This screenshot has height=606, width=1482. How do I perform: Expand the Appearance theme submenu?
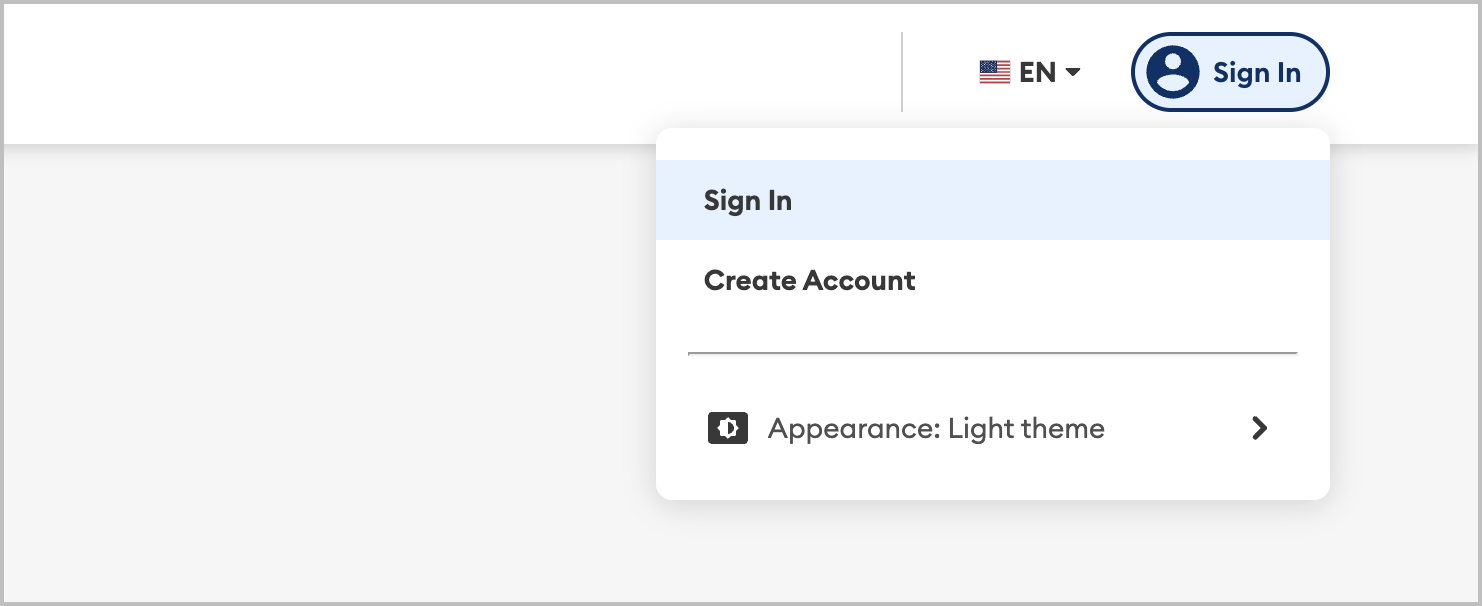click(x=993, y=428)
